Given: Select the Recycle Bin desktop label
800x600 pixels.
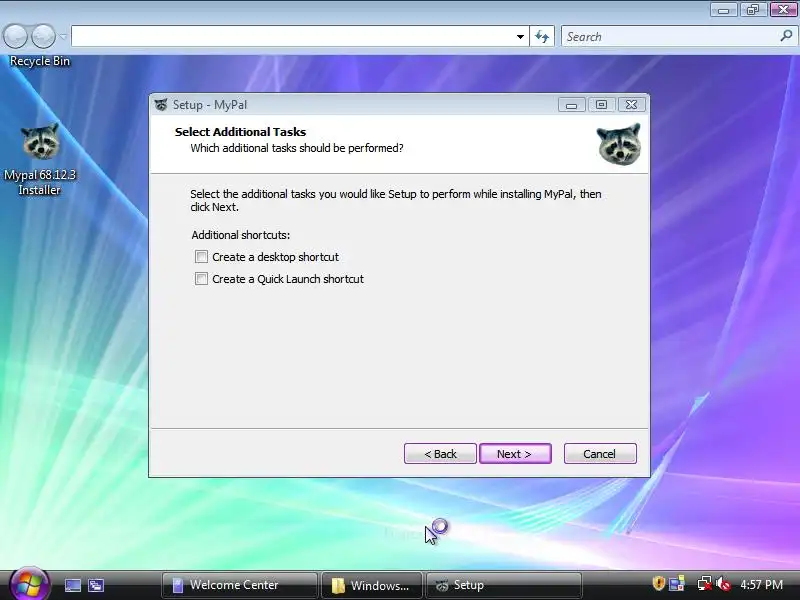Looking at the screenshot, I should (x=40, y=61).
